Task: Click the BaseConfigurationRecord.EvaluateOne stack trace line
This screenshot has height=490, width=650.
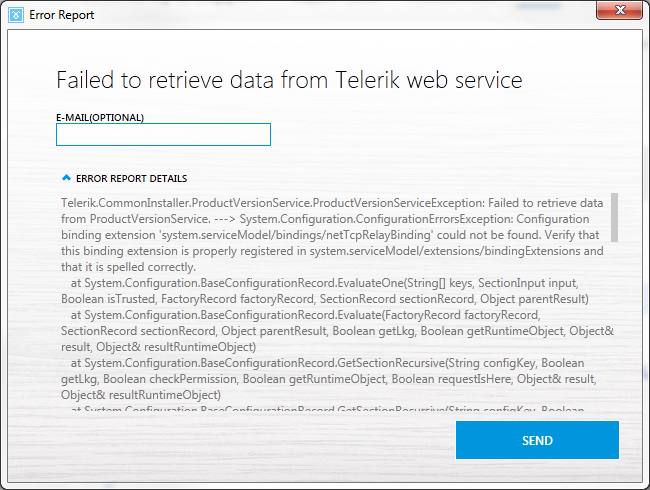Action: point(335,283)
